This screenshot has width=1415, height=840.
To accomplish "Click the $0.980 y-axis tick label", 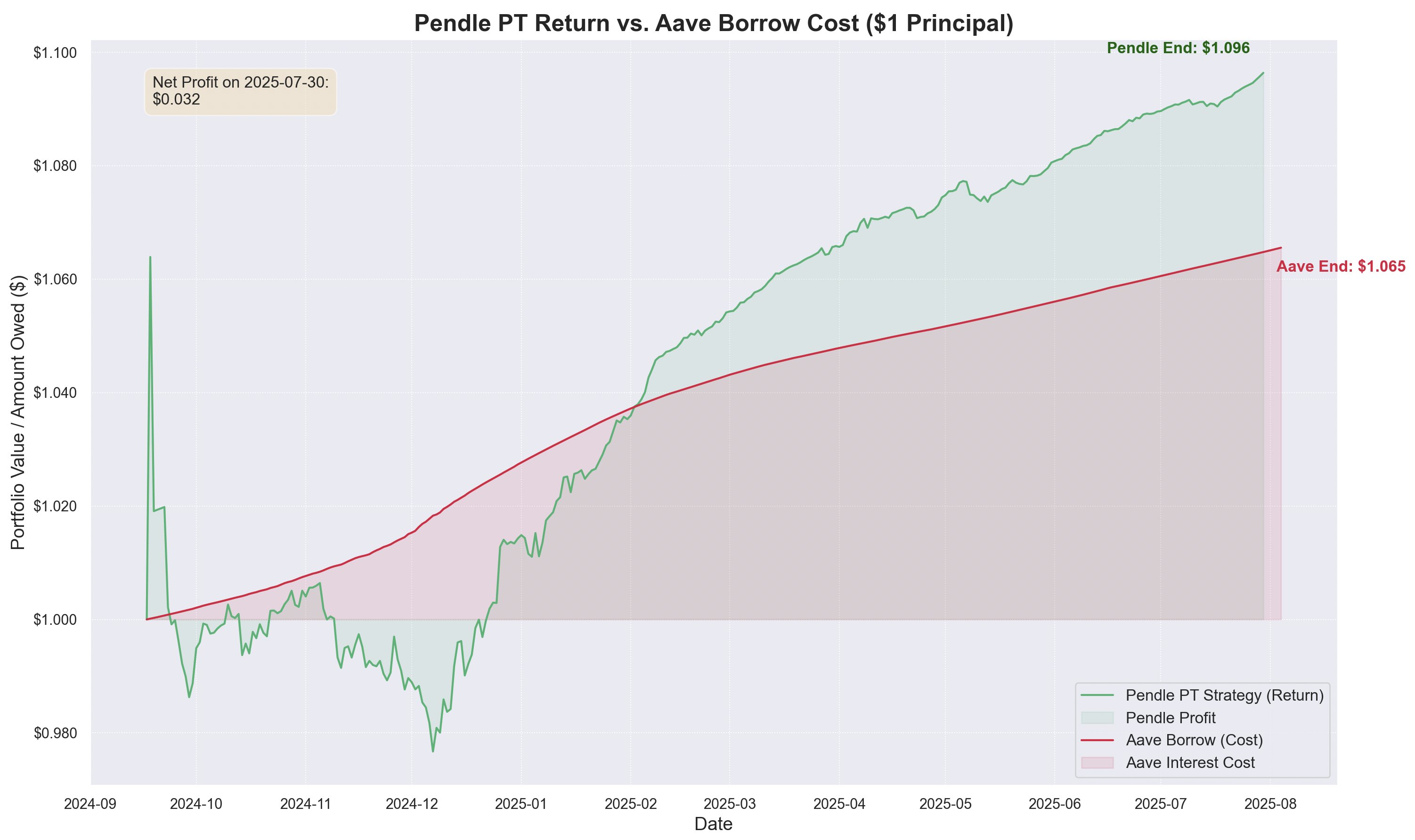I will [x=55, y=733].
